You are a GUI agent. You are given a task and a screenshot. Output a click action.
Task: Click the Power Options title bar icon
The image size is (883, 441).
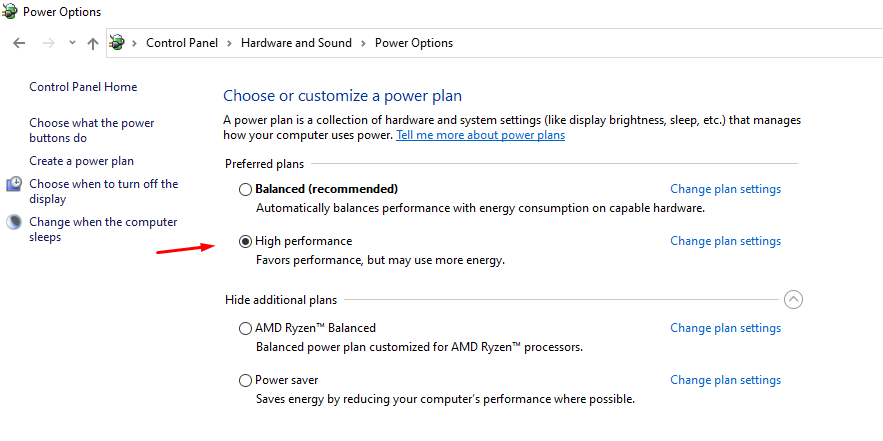[x=10, y=11]
